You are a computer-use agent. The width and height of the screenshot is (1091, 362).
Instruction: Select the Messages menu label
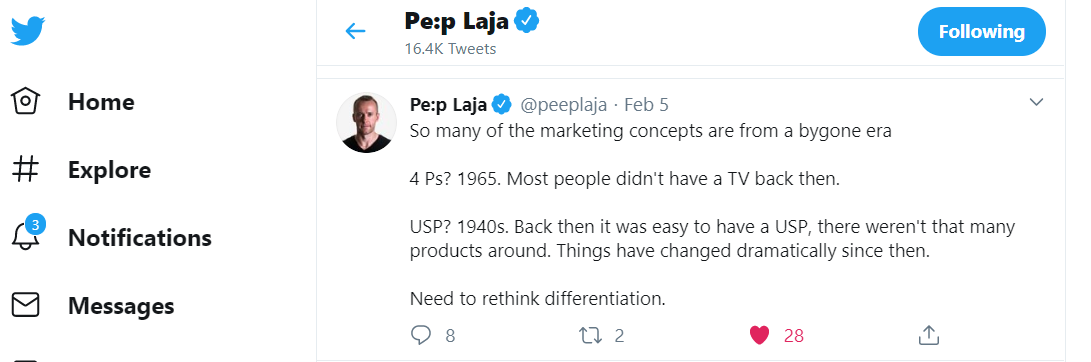121,306
